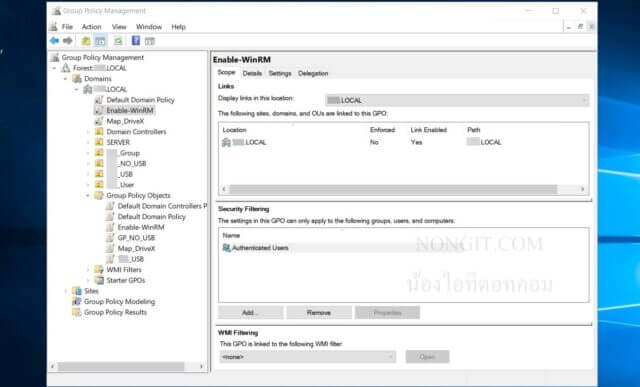Click the Open button next to WMI filter
The width and height of the screenshot is (640, 387).
(x=427, y=357)
